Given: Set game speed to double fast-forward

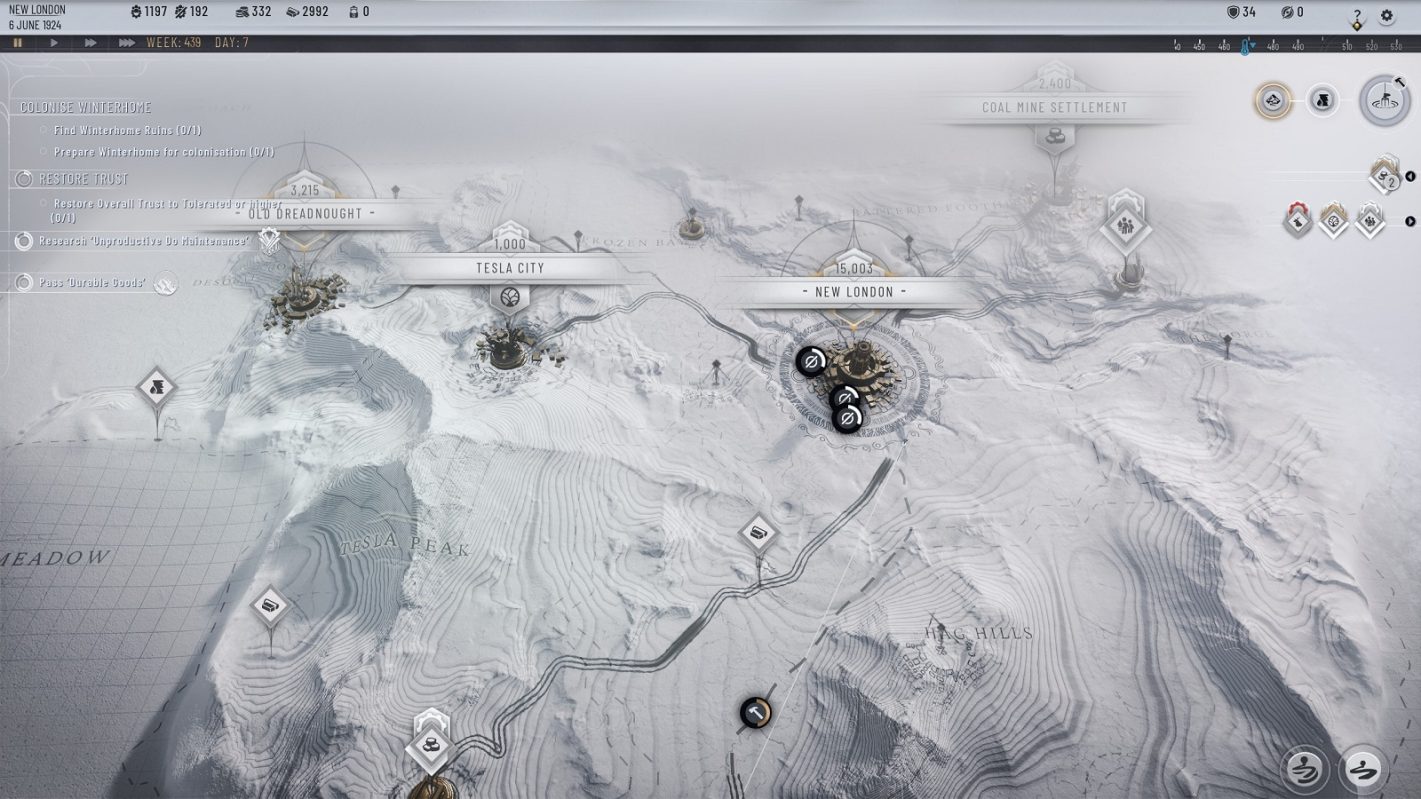Looking at the screenshot, I should coord(90,43).
